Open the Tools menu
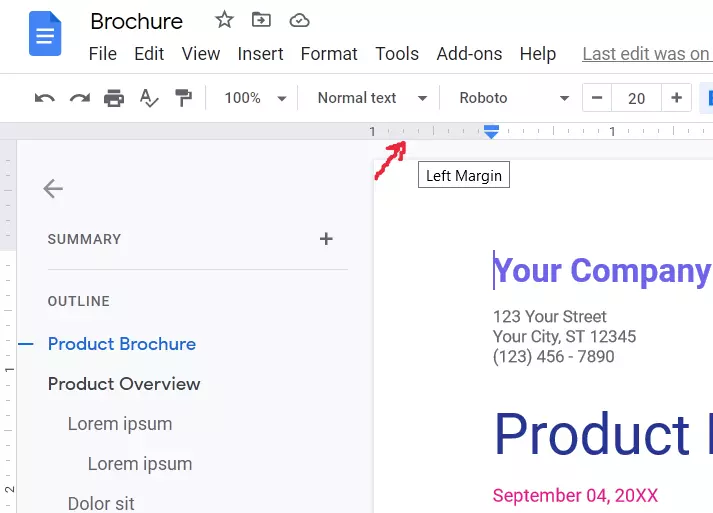Screen dimensions: 713x513 (397, 54)
